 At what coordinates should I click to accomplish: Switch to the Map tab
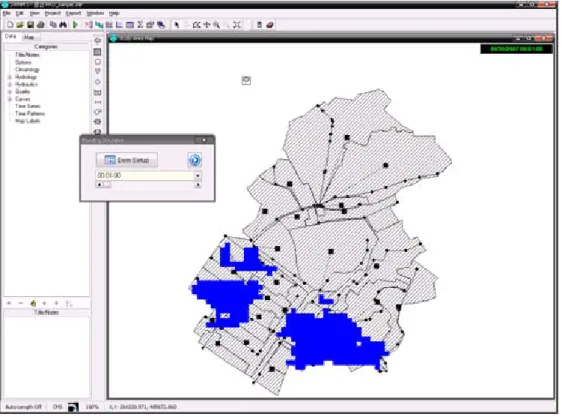(x=29, y=37)
